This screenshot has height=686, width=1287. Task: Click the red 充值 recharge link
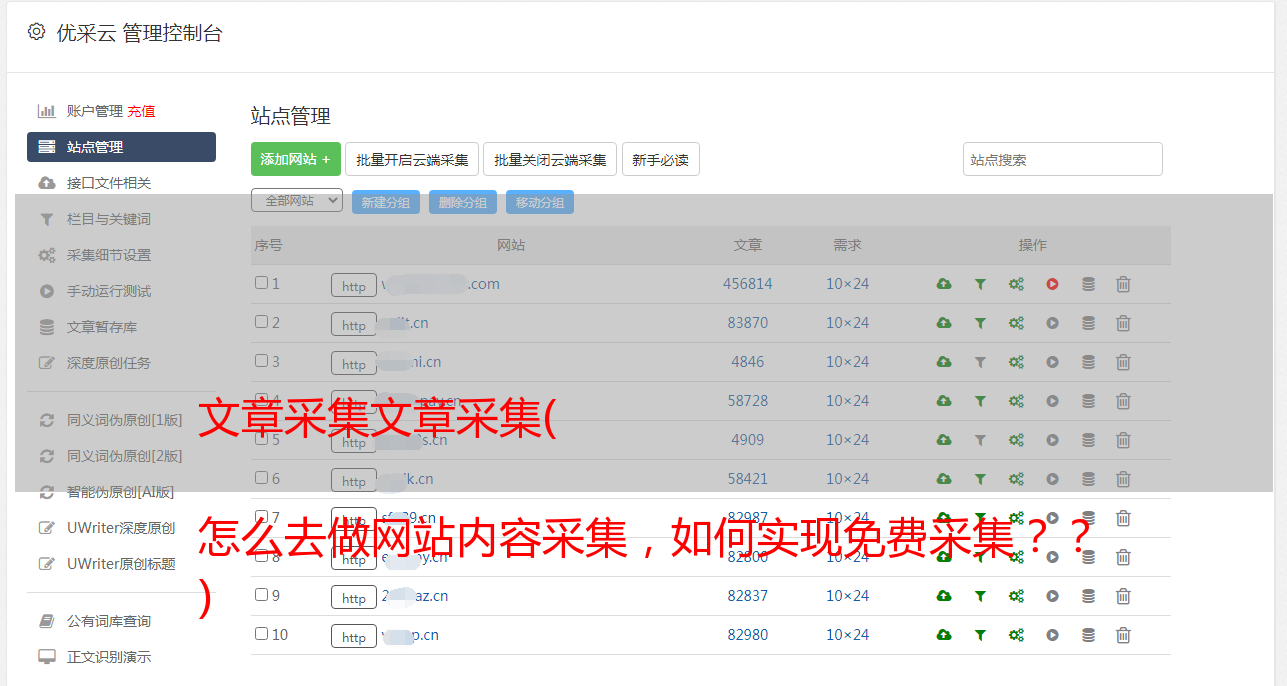[141, 111]
